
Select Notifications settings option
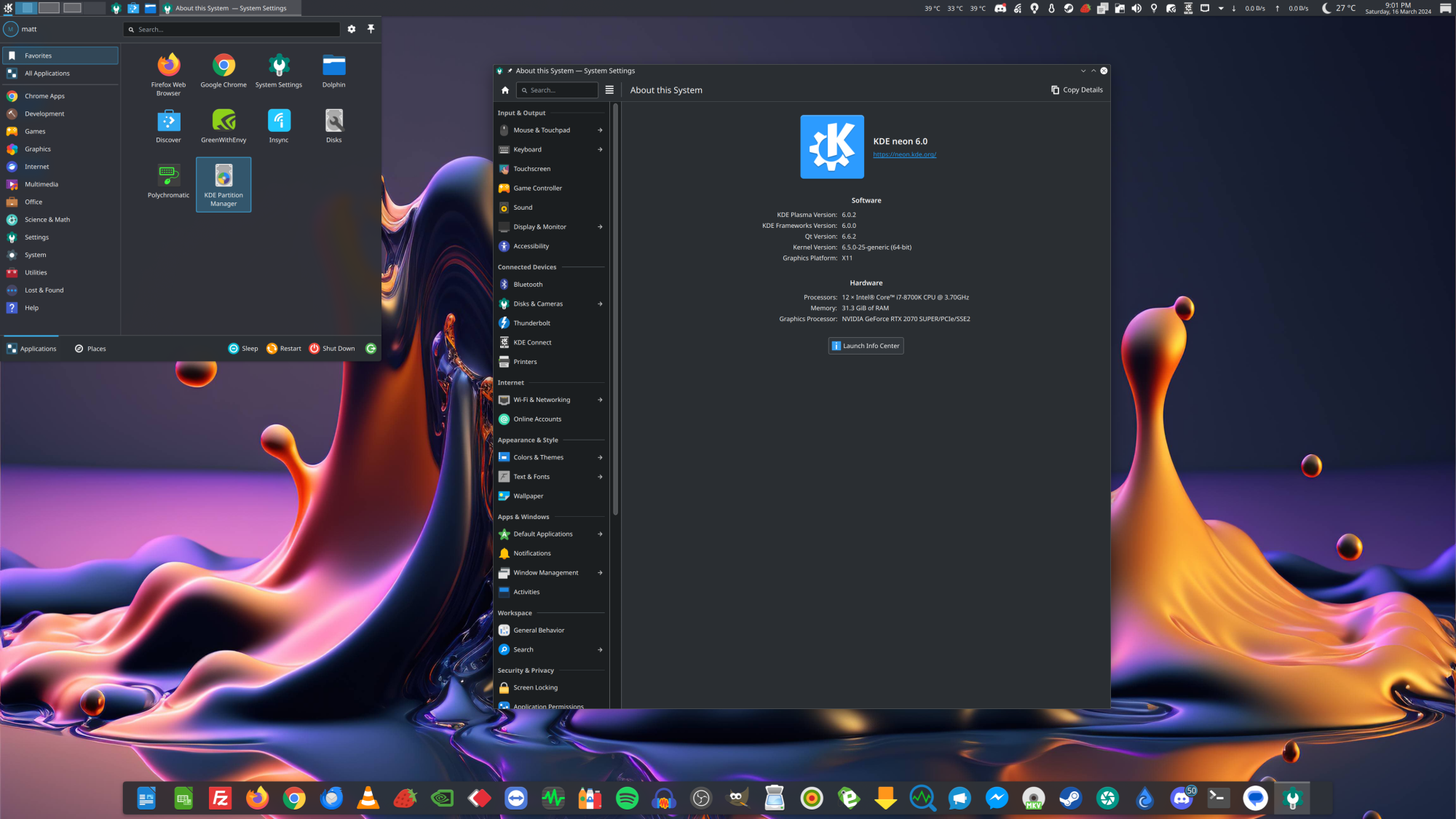[x=533, y=552]
